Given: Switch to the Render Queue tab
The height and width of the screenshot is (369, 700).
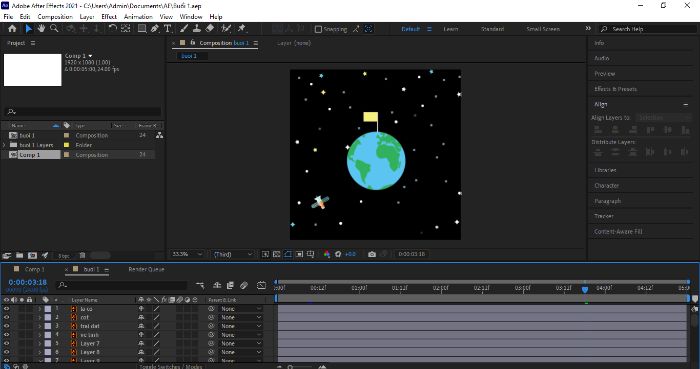Looking at the screenshot, I should (146, 269).
